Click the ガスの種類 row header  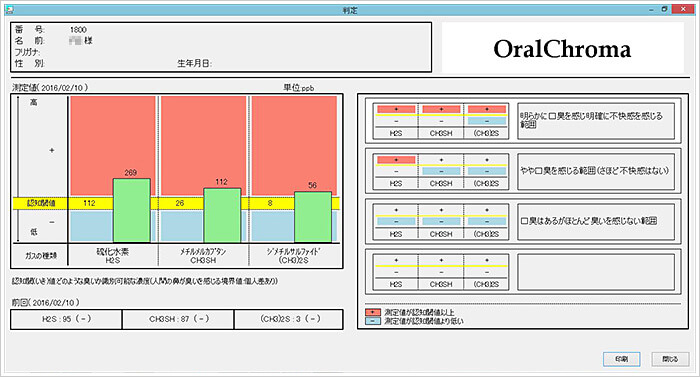tap(40, 256)
